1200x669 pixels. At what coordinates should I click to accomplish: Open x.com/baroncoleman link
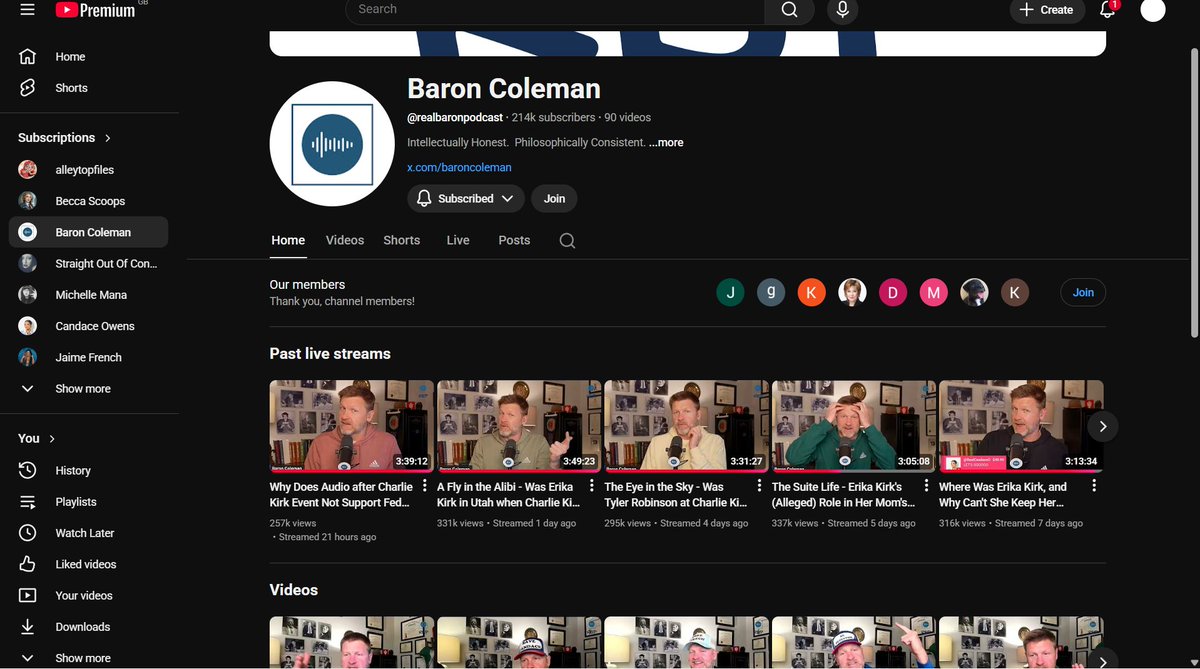click(x=459, y=168)
